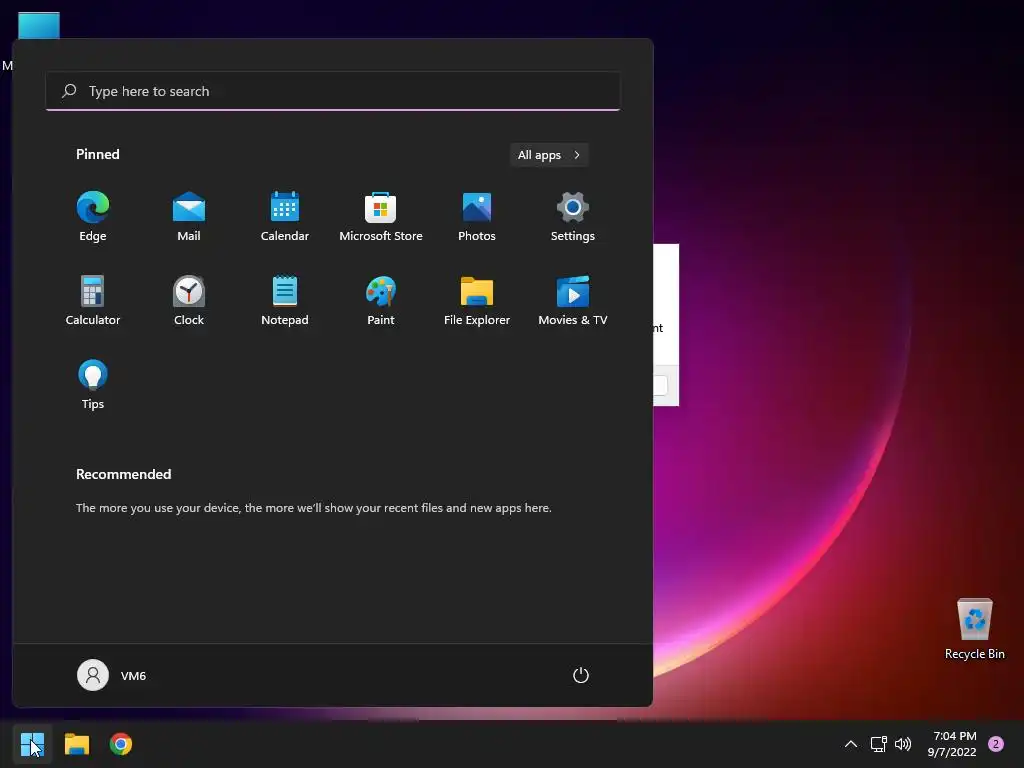This screenshot has width=1024, height=768.
Task: Launch the Clock app
Action: click(189, 300)
